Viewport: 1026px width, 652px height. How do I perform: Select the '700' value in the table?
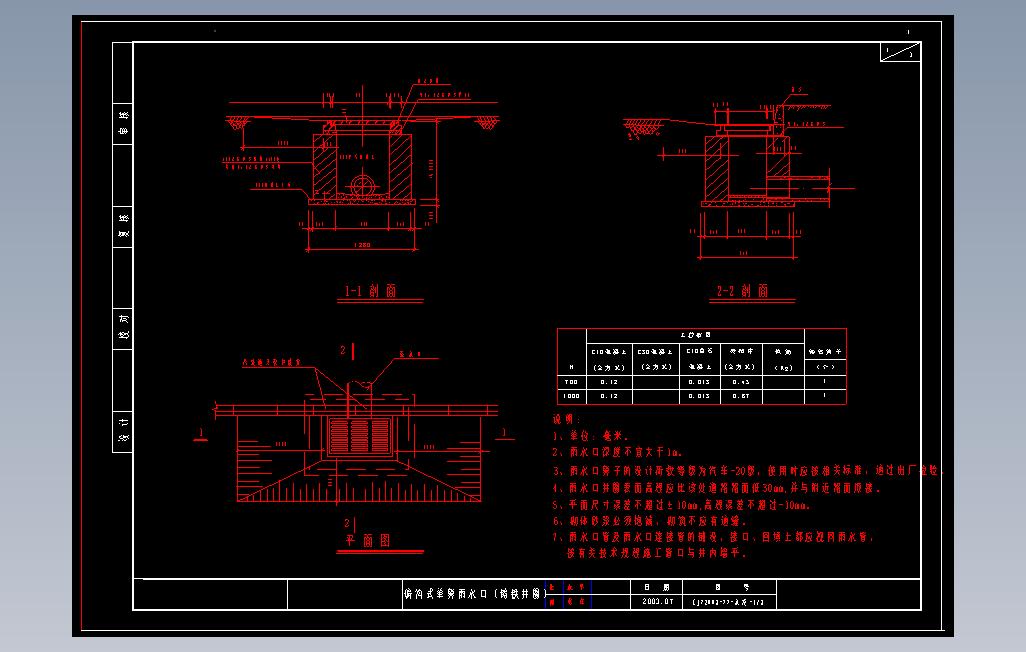point(571,382)
